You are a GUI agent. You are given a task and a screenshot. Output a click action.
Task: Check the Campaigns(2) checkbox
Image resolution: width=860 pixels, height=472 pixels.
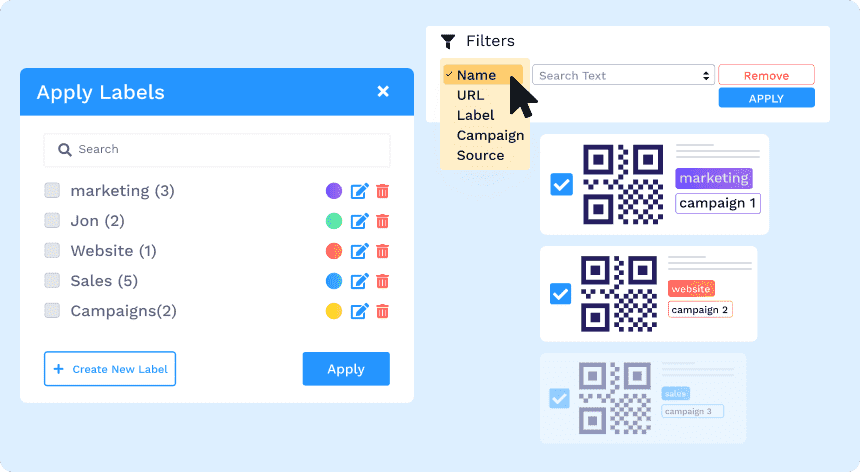pyautogui.click(x=52, y=310)
